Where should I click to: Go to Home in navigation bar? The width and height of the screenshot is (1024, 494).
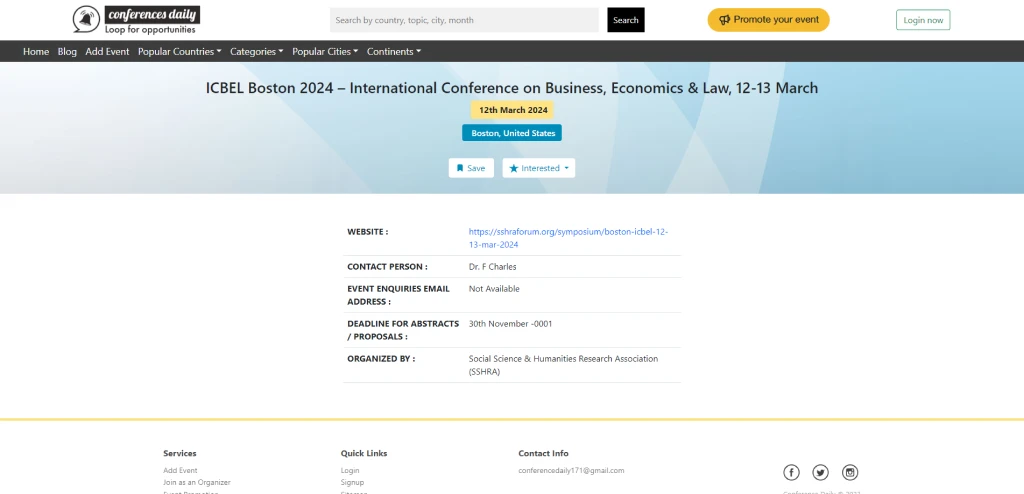click(36, 52)
